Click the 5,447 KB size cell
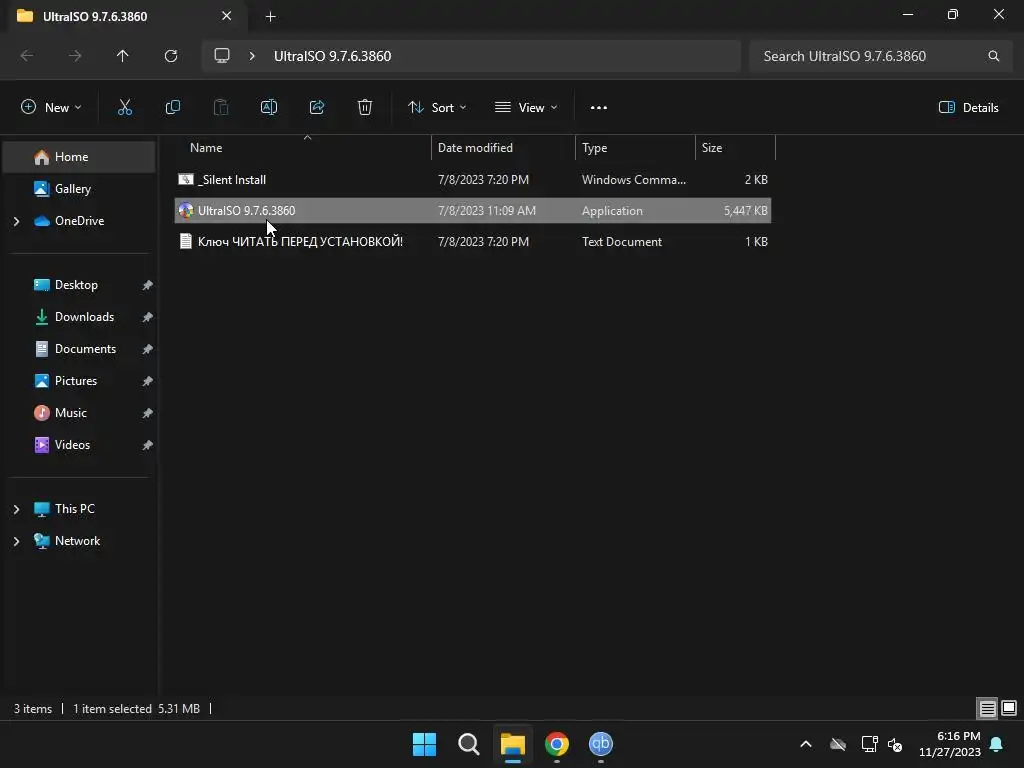 coord(745,210)
